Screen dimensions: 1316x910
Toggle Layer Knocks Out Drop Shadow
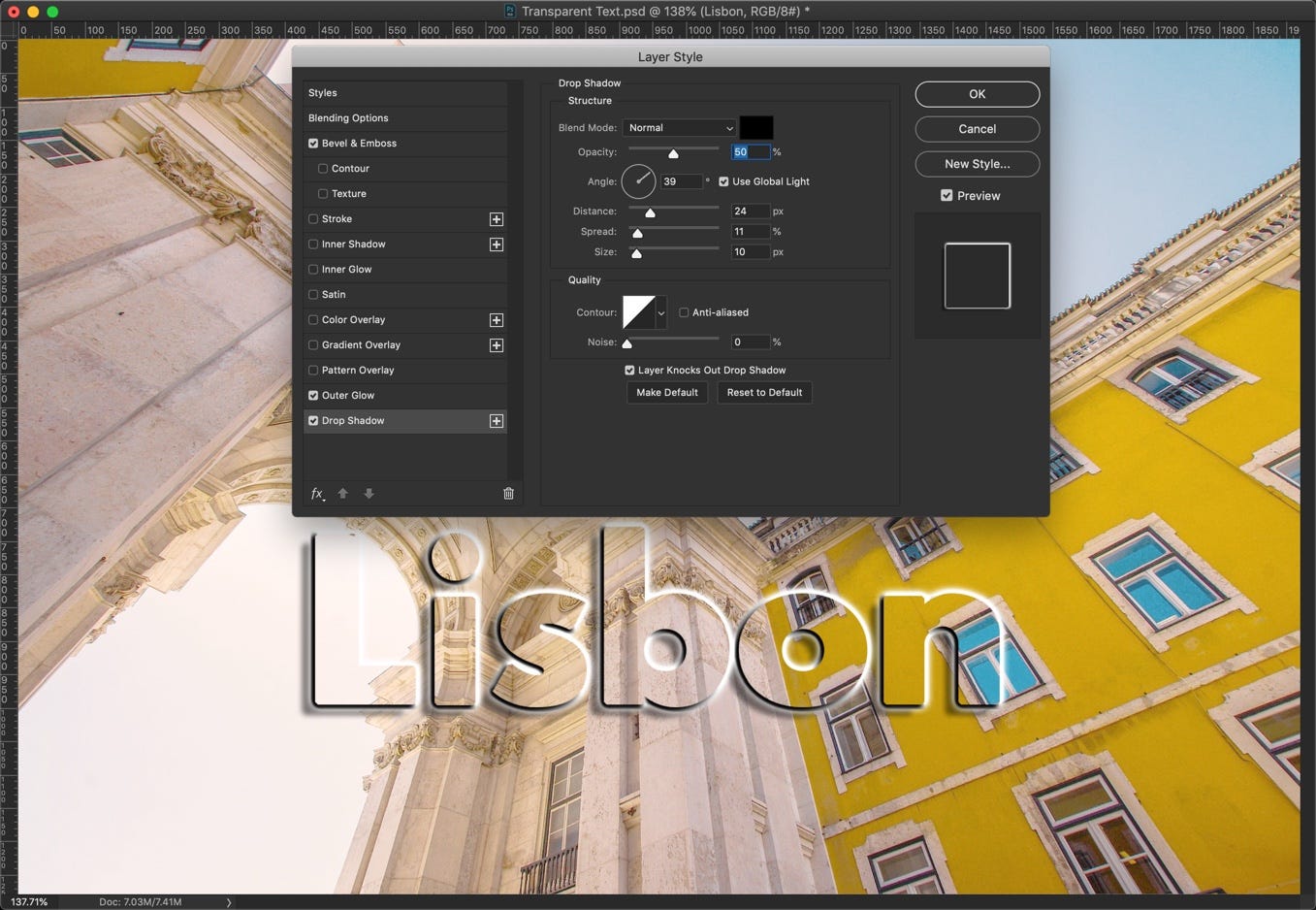pyautogui.click(x=629, y=371)
